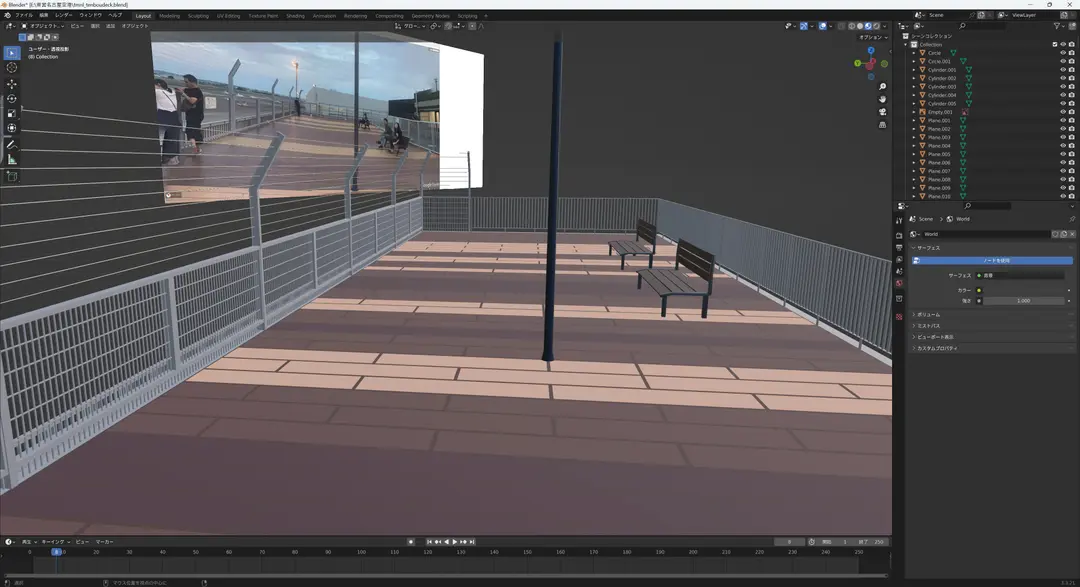Hide Plane.005 with its eye icon
Viewport: 1080px width, 587px height.
click(x=1063, y=154)
